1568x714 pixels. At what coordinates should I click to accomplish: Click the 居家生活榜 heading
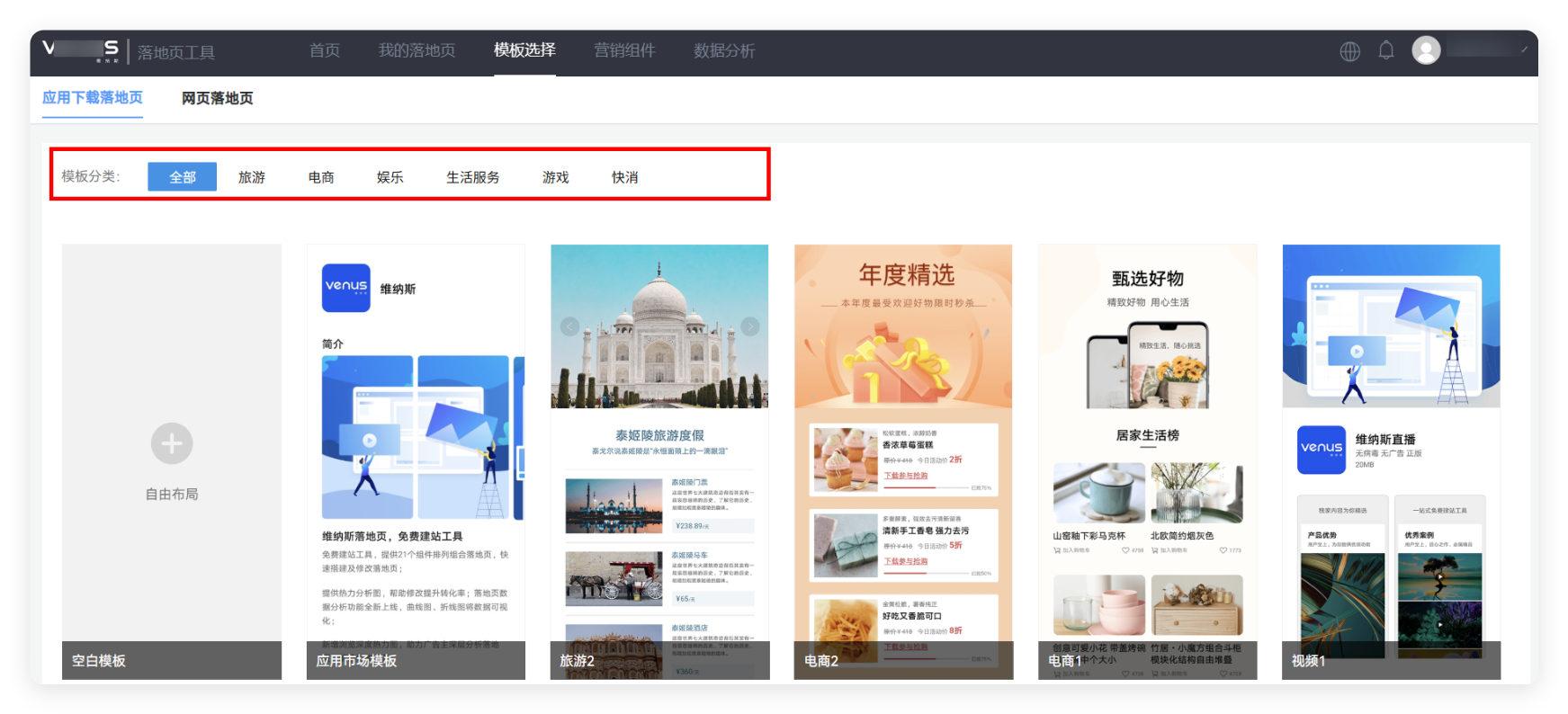1148,435
